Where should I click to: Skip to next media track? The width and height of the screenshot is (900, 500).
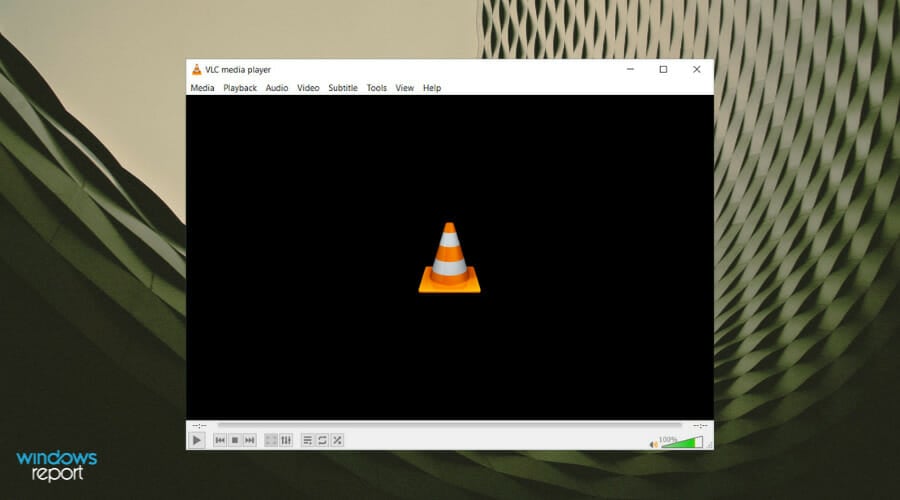(250, 440)
